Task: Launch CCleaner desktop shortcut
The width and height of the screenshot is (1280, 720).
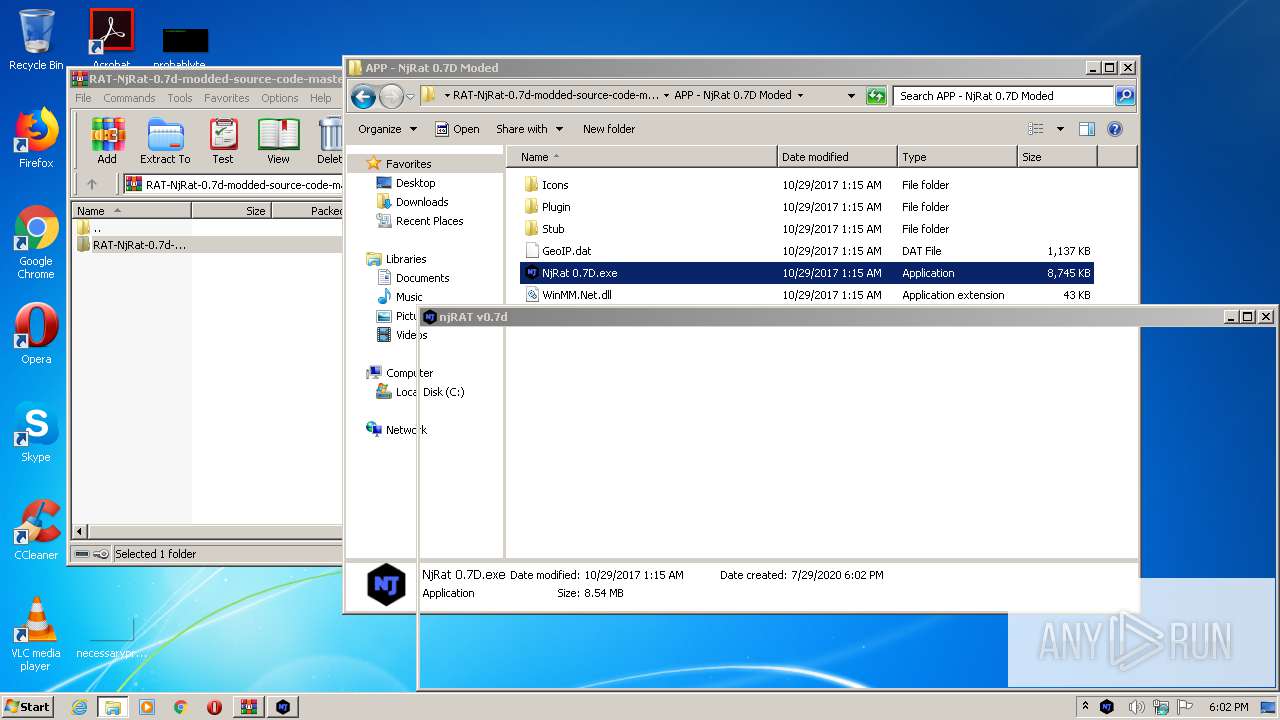Action: point(36,530)
